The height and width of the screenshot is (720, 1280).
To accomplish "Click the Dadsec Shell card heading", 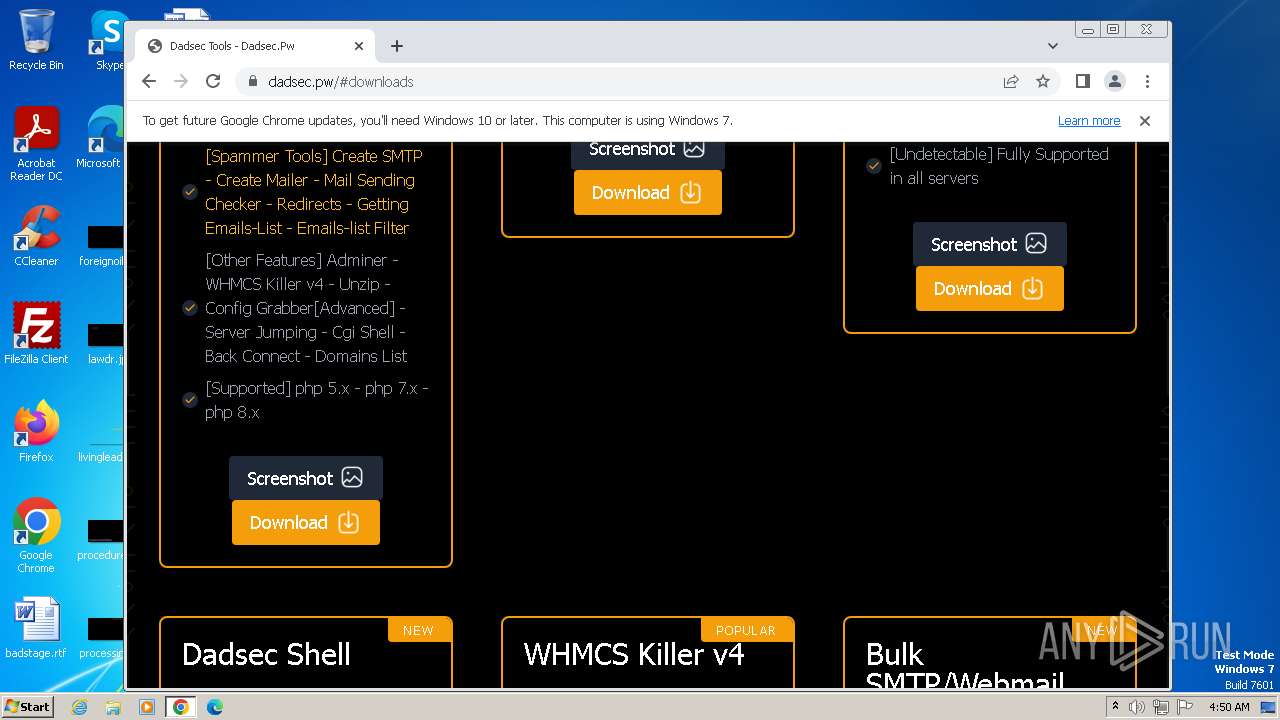I will [x=266, y=654].
